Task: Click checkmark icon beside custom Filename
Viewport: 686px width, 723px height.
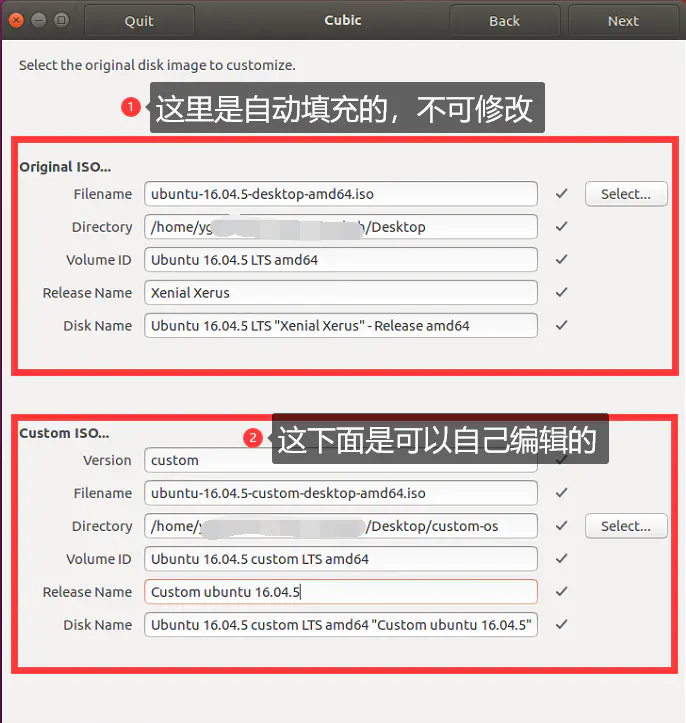Action: pyautogui.click(x=561, y=493)
